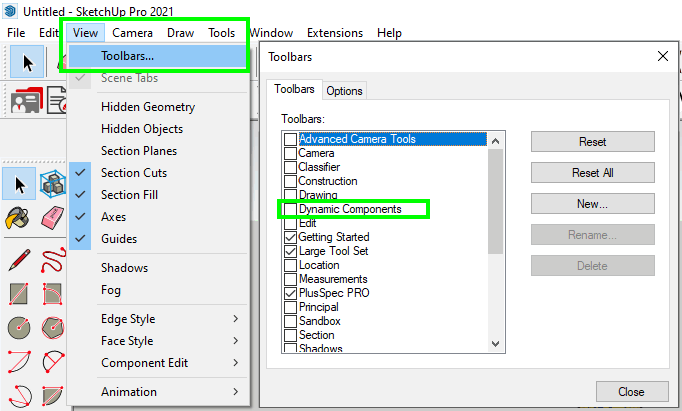Click the toolbar list scroll down arrow
The image size is (682, 411).
point(495,344)
